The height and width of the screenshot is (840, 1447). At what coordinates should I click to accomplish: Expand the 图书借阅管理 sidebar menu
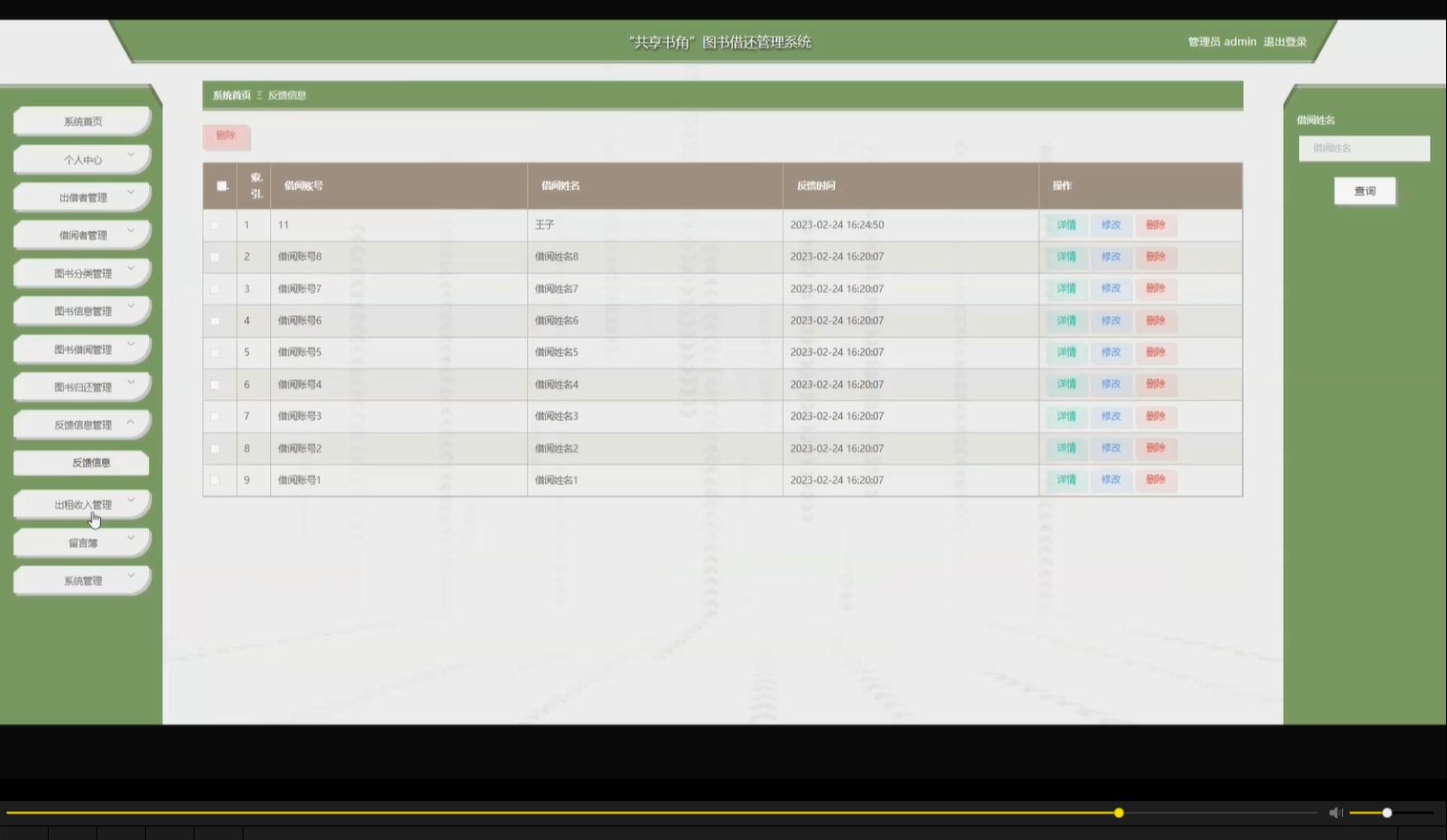pos(82,349)
